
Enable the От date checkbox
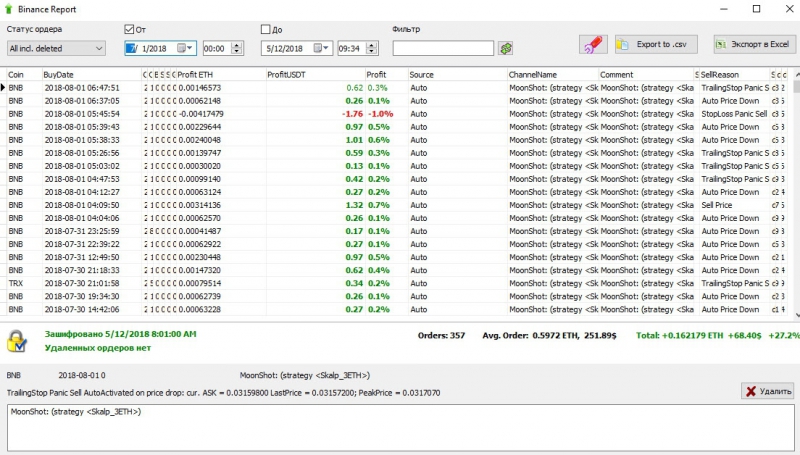click(x=129, y=30)
